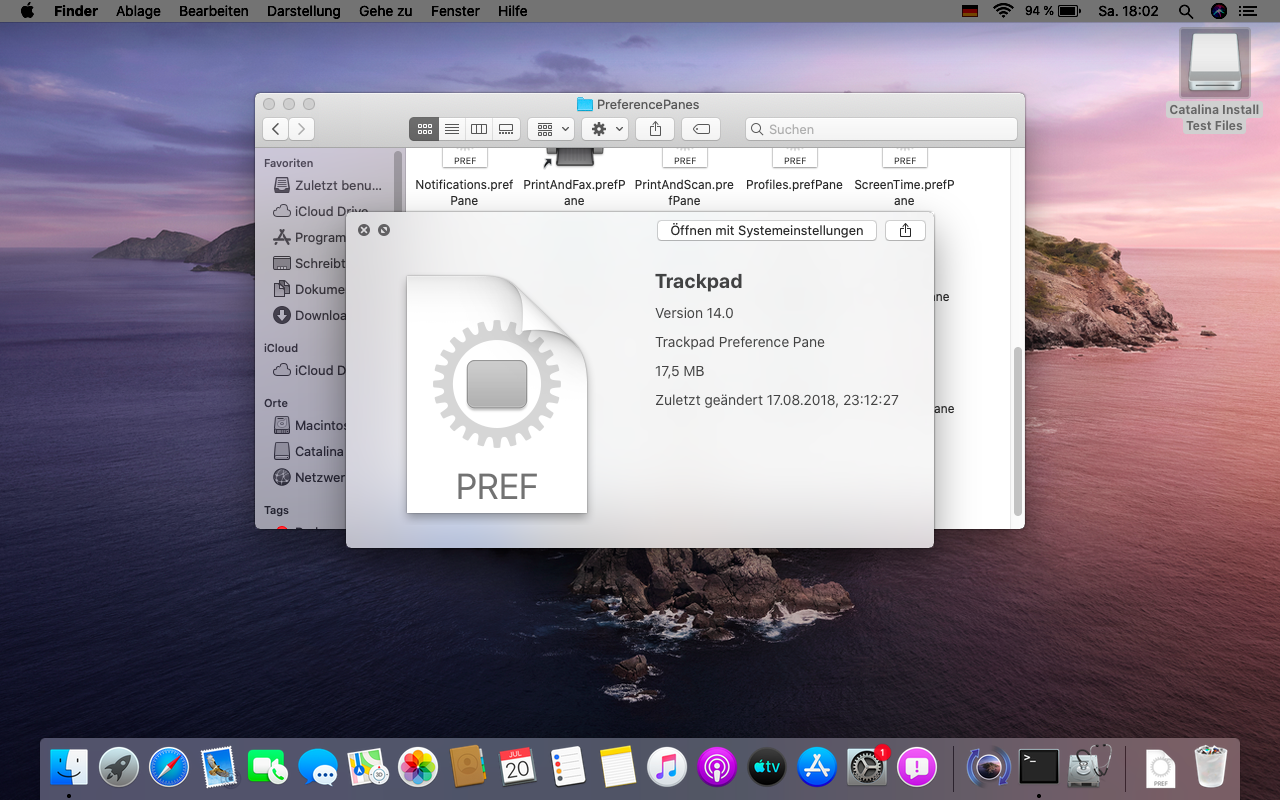This screenshot has width=1280, height=800.
Task: Select ScreenTime.prefPane file
Action: click(904, 176)
